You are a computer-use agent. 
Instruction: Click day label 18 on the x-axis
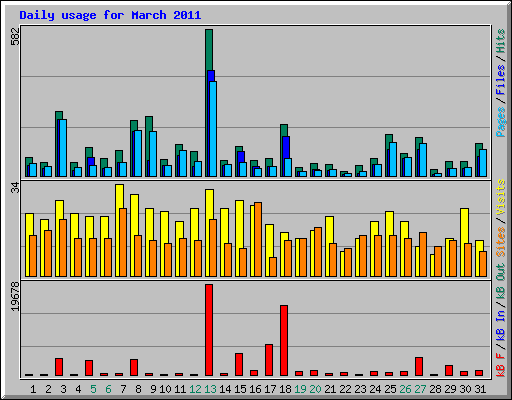click(285, 389)
